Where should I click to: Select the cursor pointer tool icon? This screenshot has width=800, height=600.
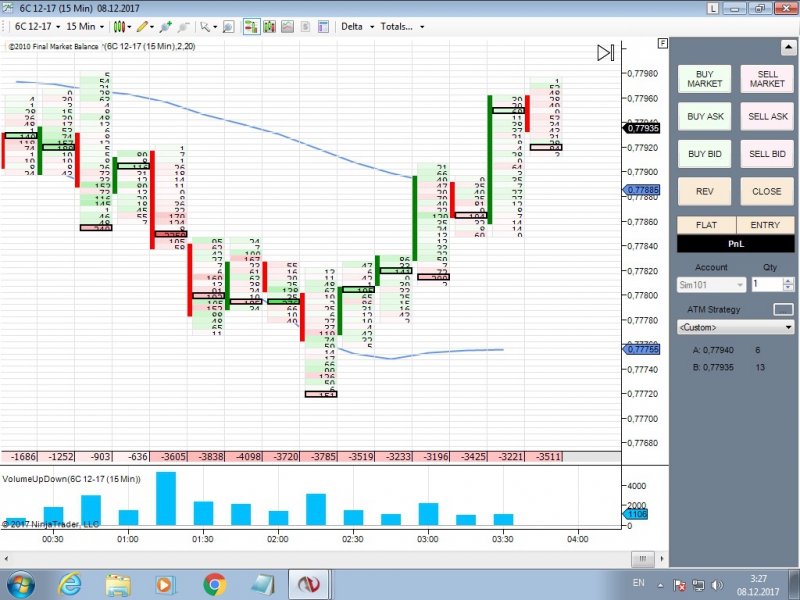(x=205, y=27)
